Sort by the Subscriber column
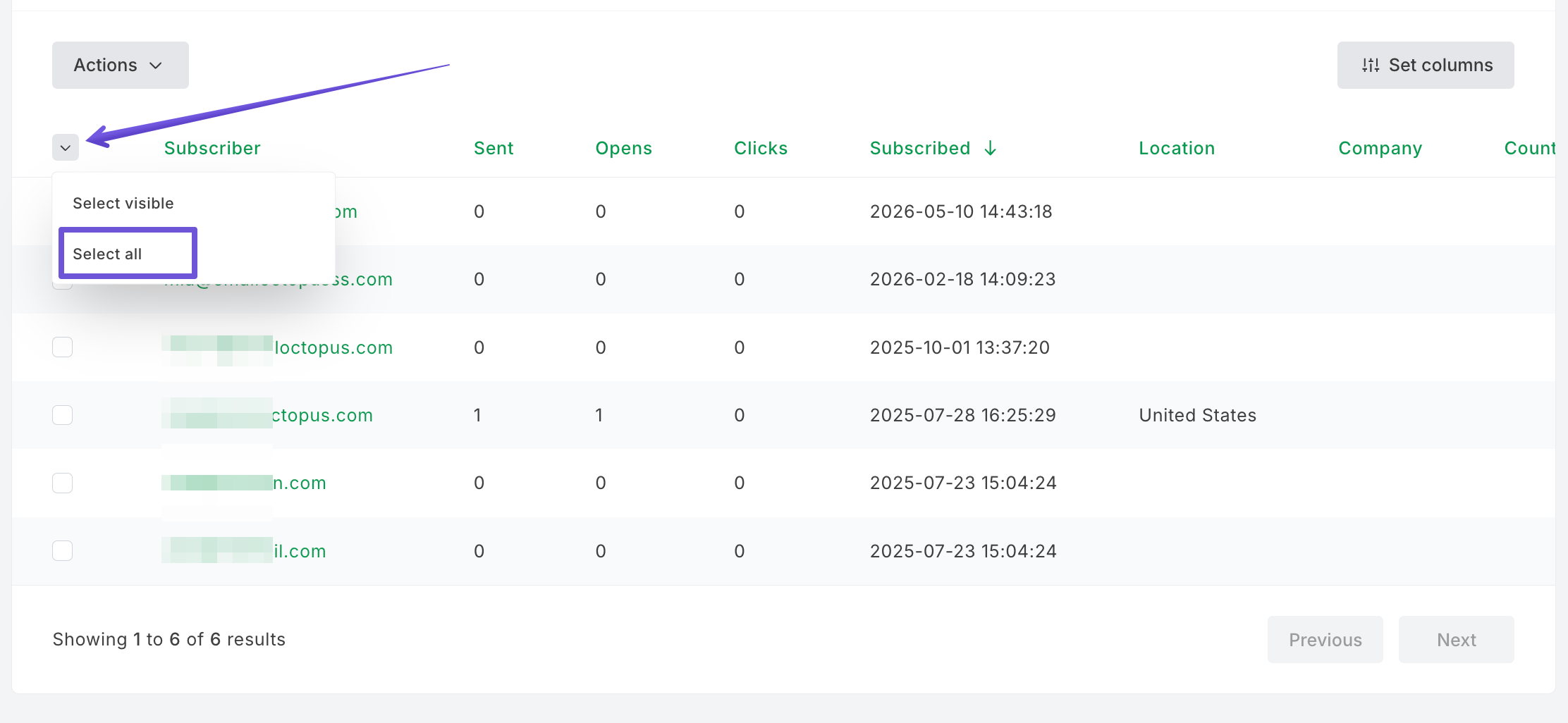1568x723 pixels. pos(212,148)
